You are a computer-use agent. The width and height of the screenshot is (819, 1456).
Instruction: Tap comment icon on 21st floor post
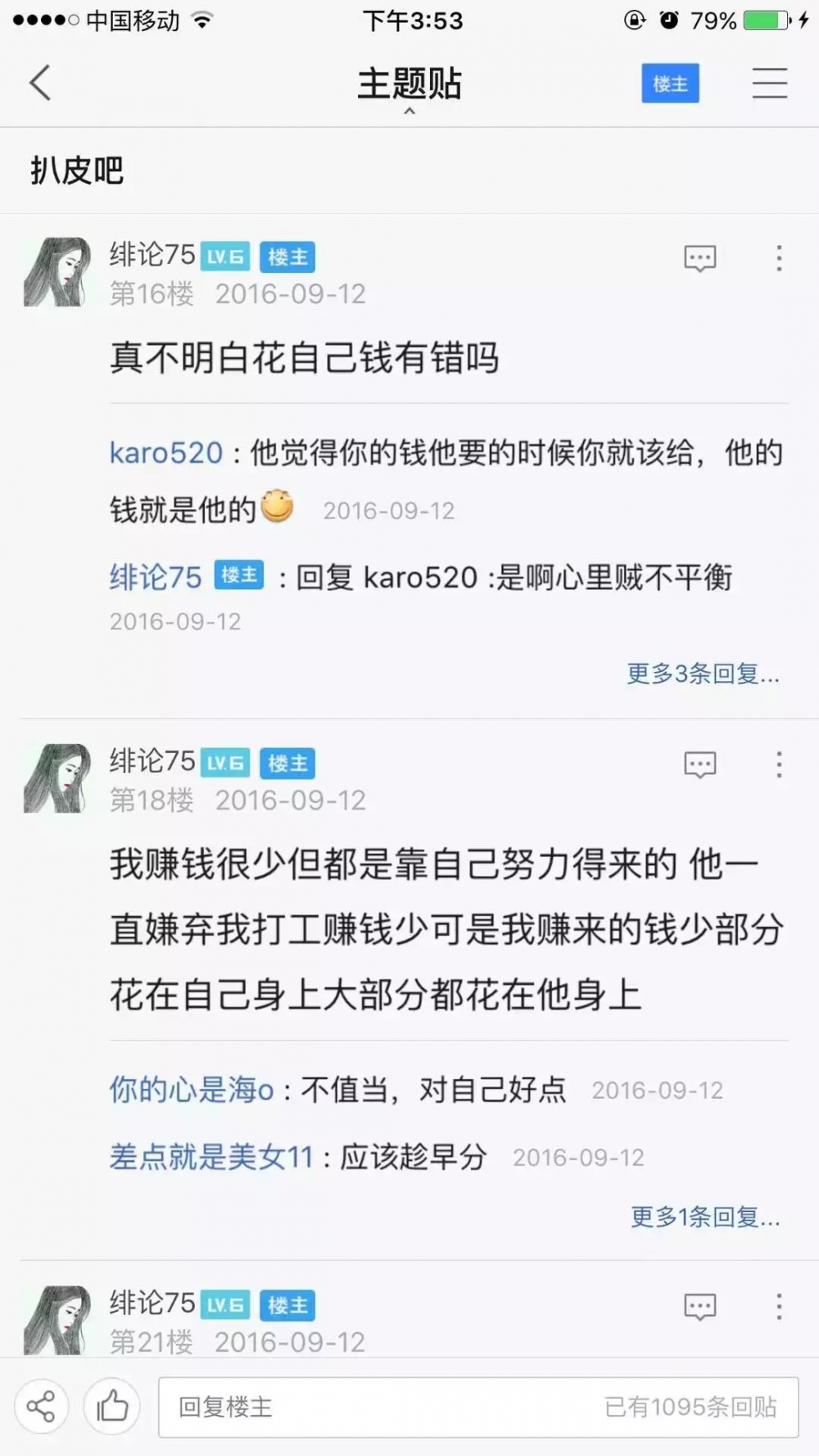click(699, 1307)
